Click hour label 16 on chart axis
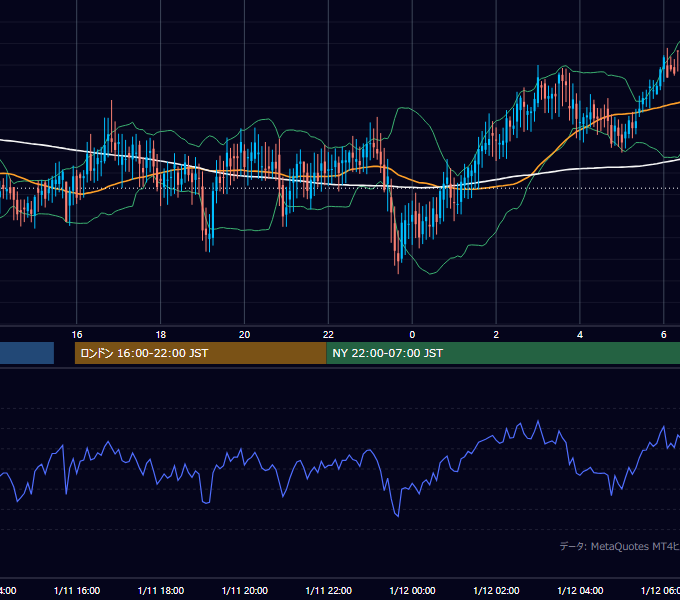 click(x=77, y=335)
